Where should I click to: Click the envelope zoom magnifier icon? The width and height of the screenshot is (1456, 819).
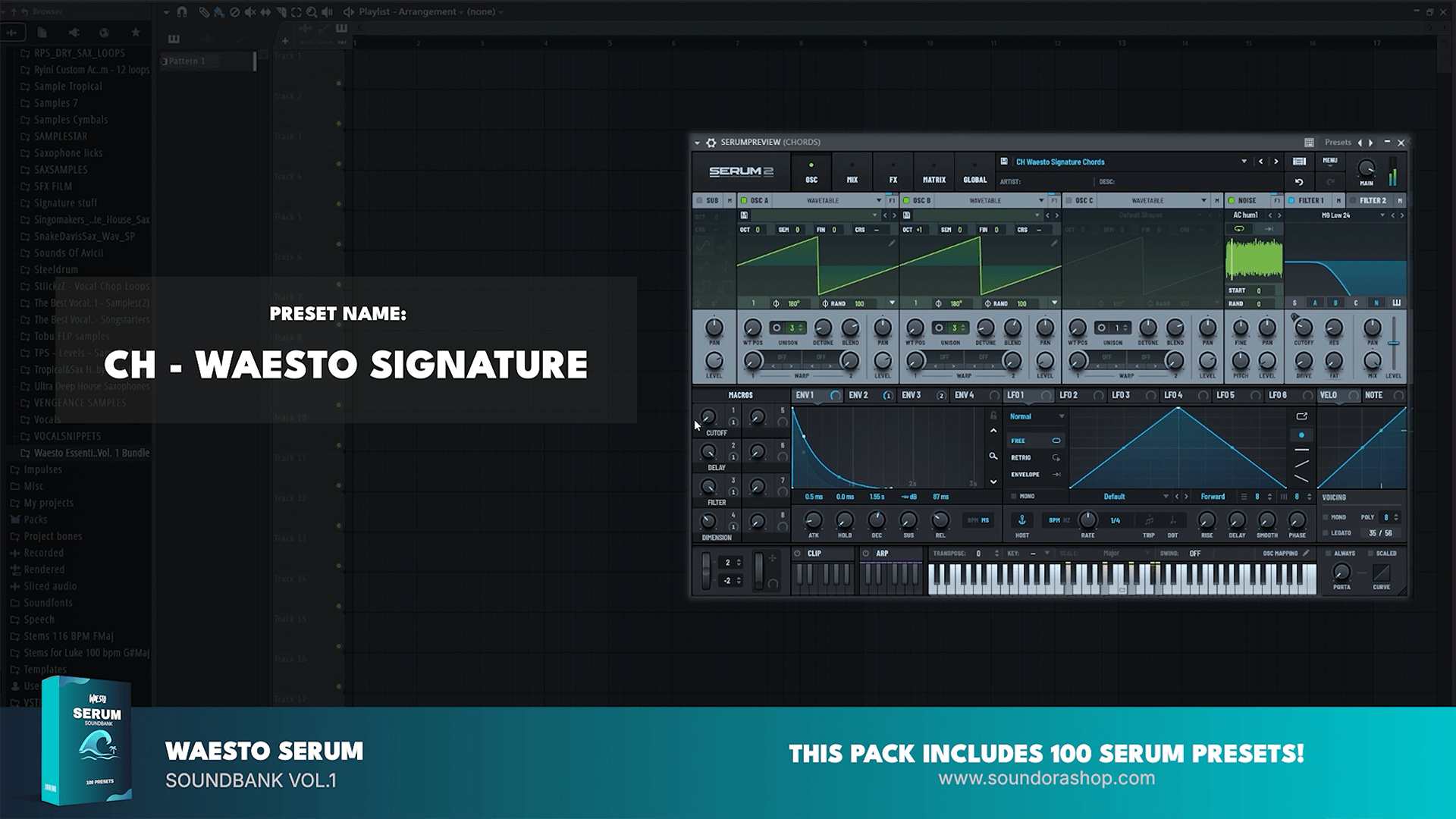click(993, 457)
